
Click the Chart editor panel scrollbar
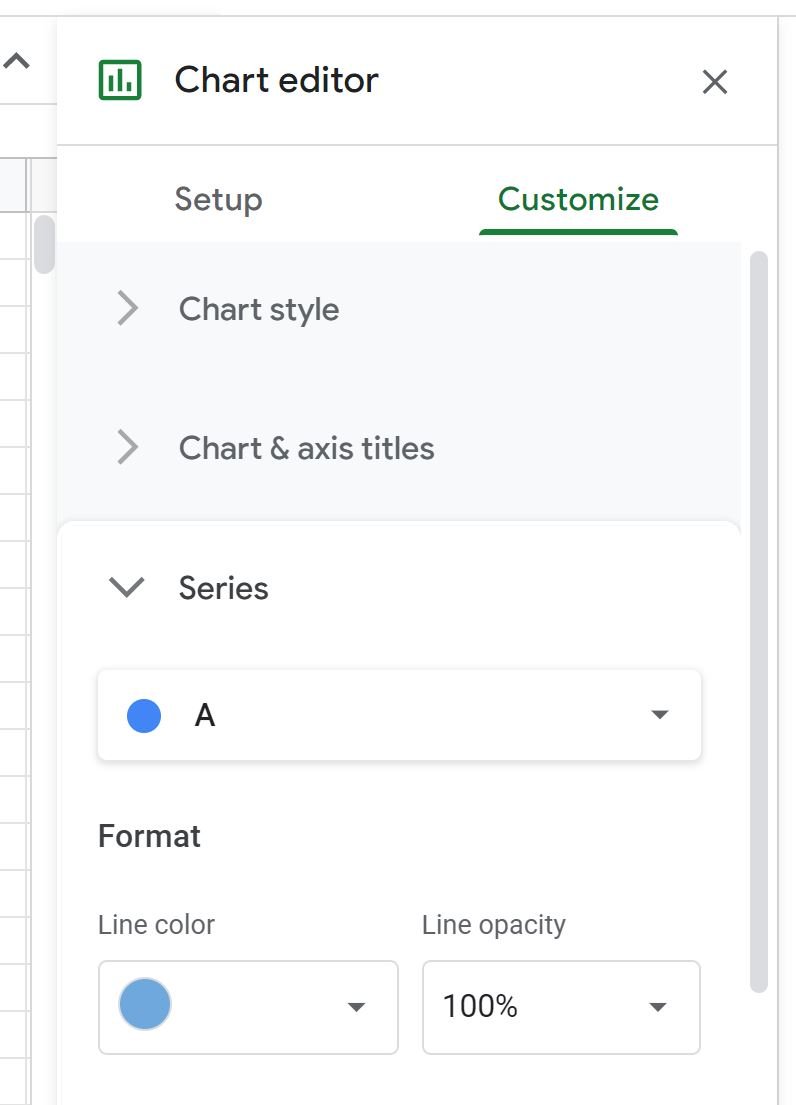click(759, 622)
